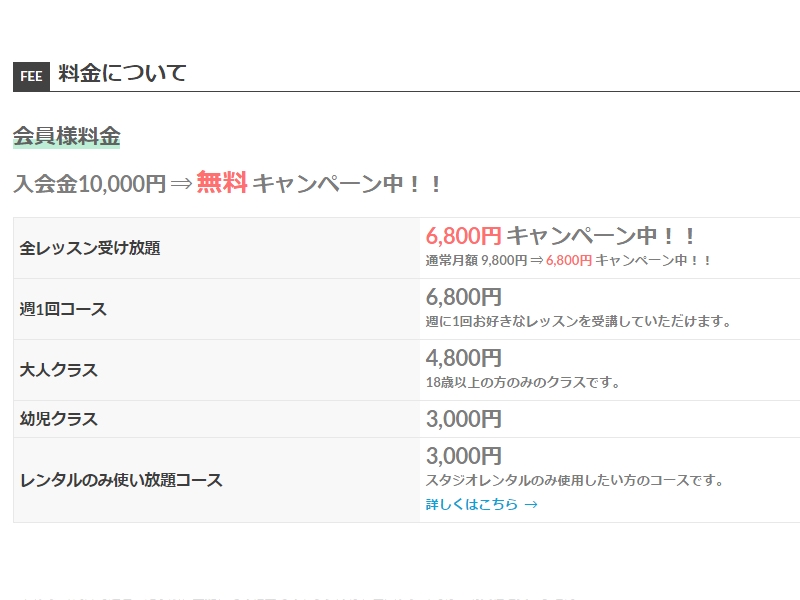Click the large red 6,800円 campaign price
Image resolution: width=800 pixels, height=600 pixels.
[463, 236]
